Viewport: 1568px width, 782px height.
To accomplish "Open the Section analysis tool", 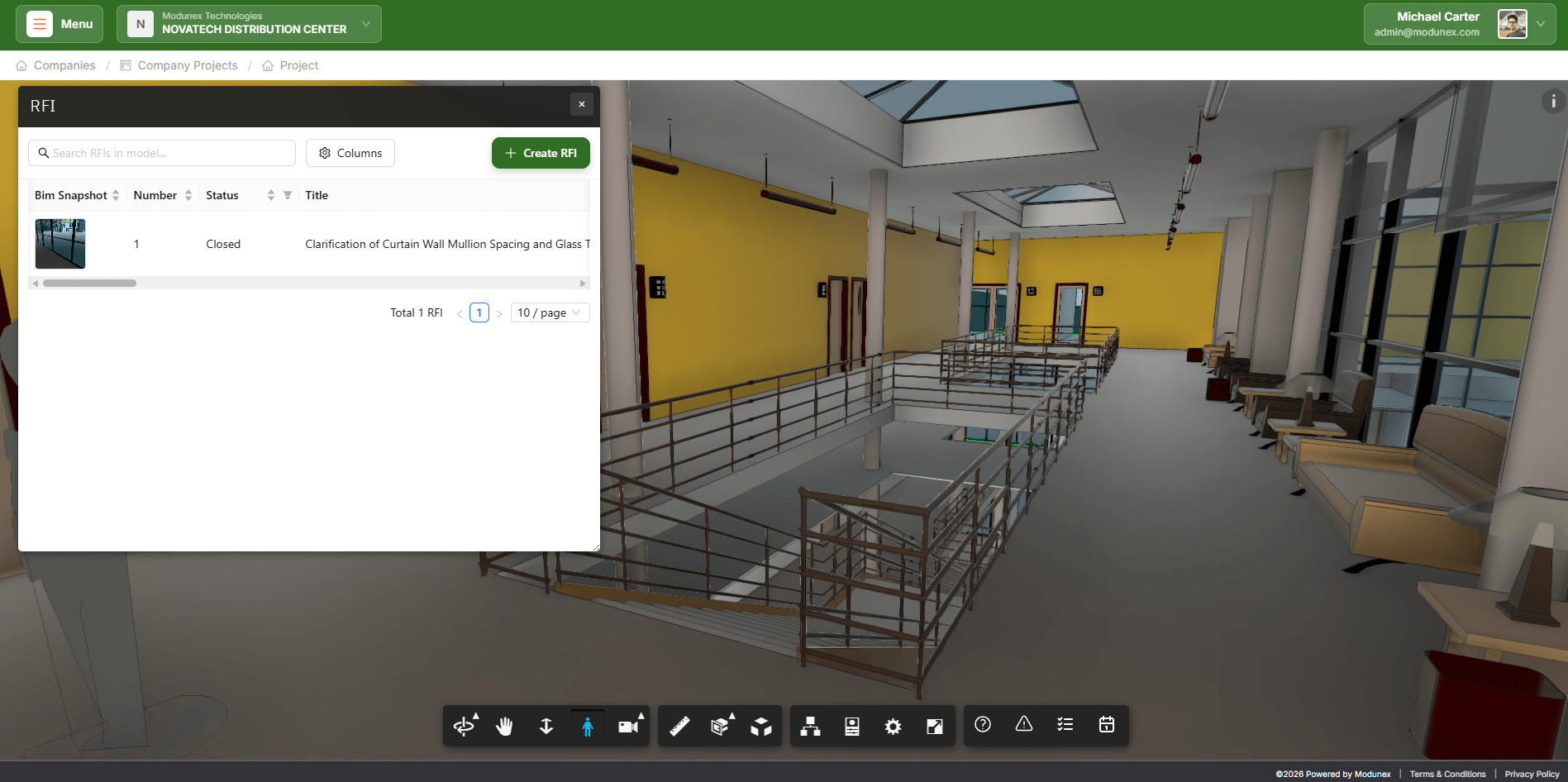I will (x=720, y=726).
